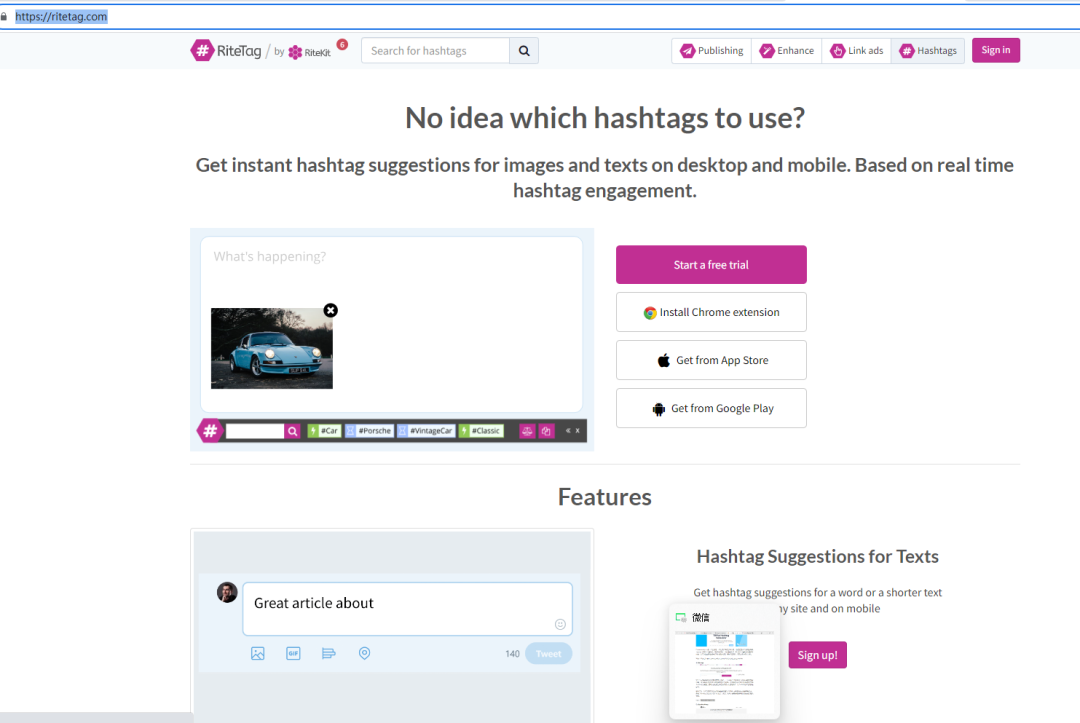The width and height of the screenshot is (1080, 723).
Task: Open the emoji picker smiley icon
Action: click(560, 624)
